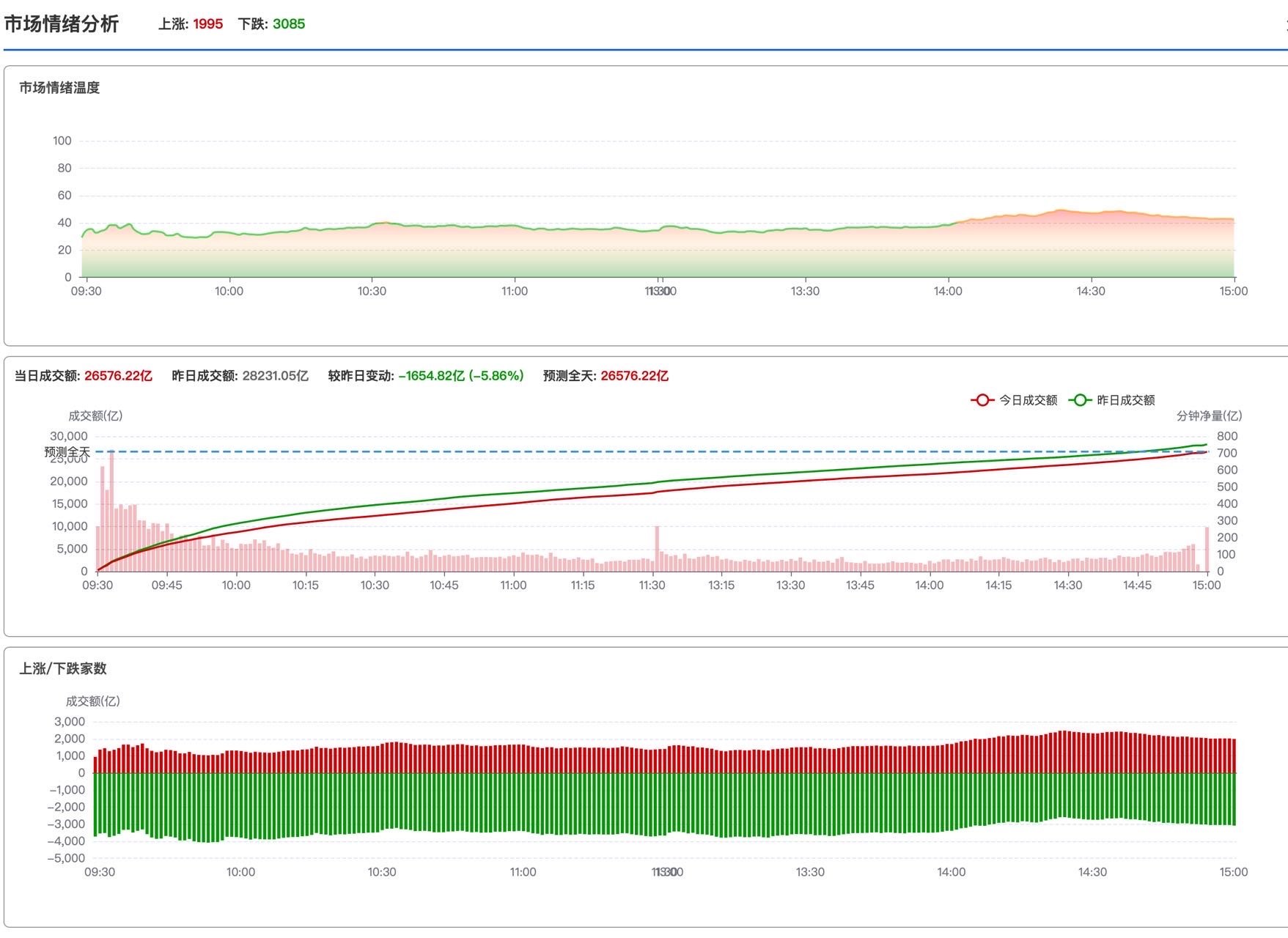The height and width of the screenshot is (938, 1288).
Task: Click the 上涨 count 1995
Action: click(207, 24)
